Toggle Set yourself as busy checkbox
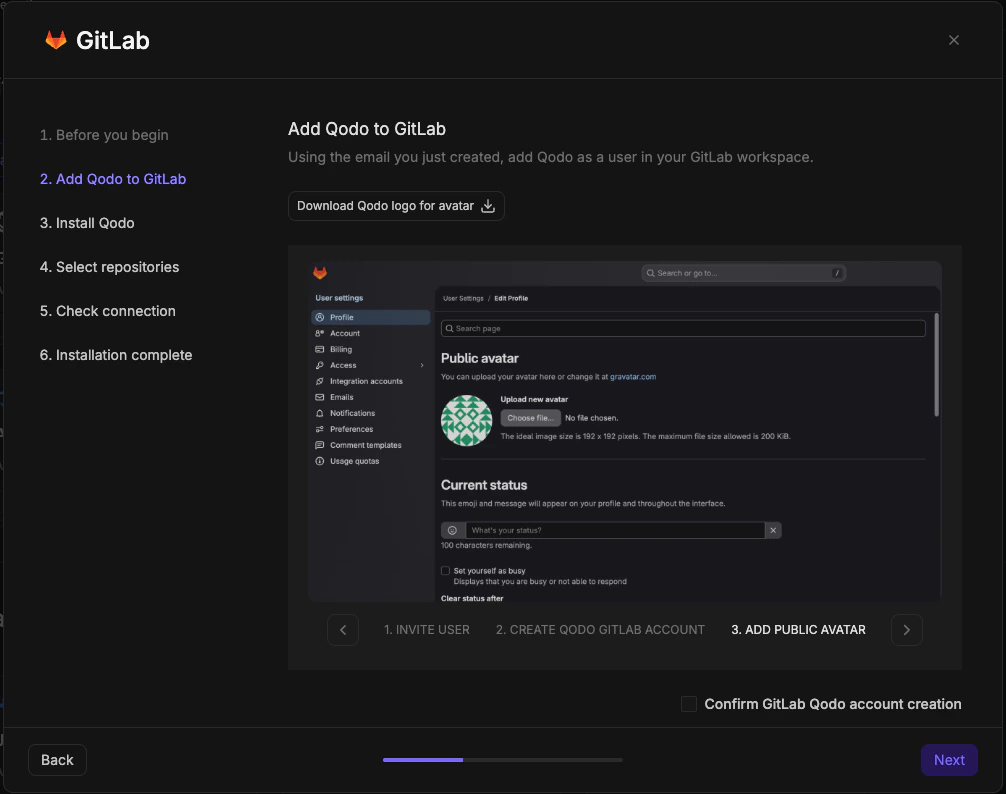 [x=445, y=571]
